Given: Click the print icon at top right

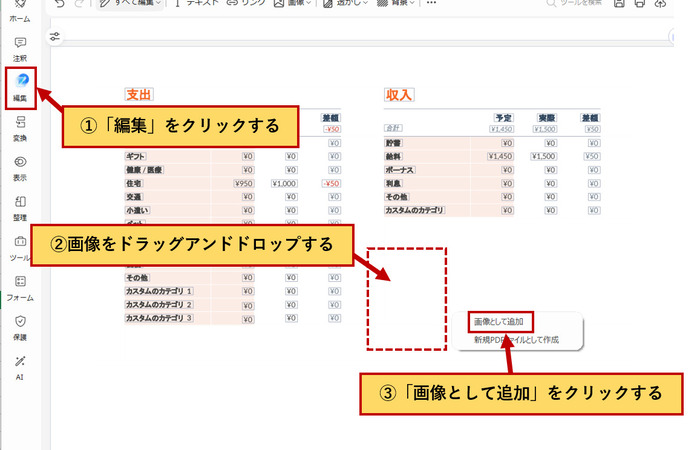Looking at the screenshot, I should [x=640, y=5].
